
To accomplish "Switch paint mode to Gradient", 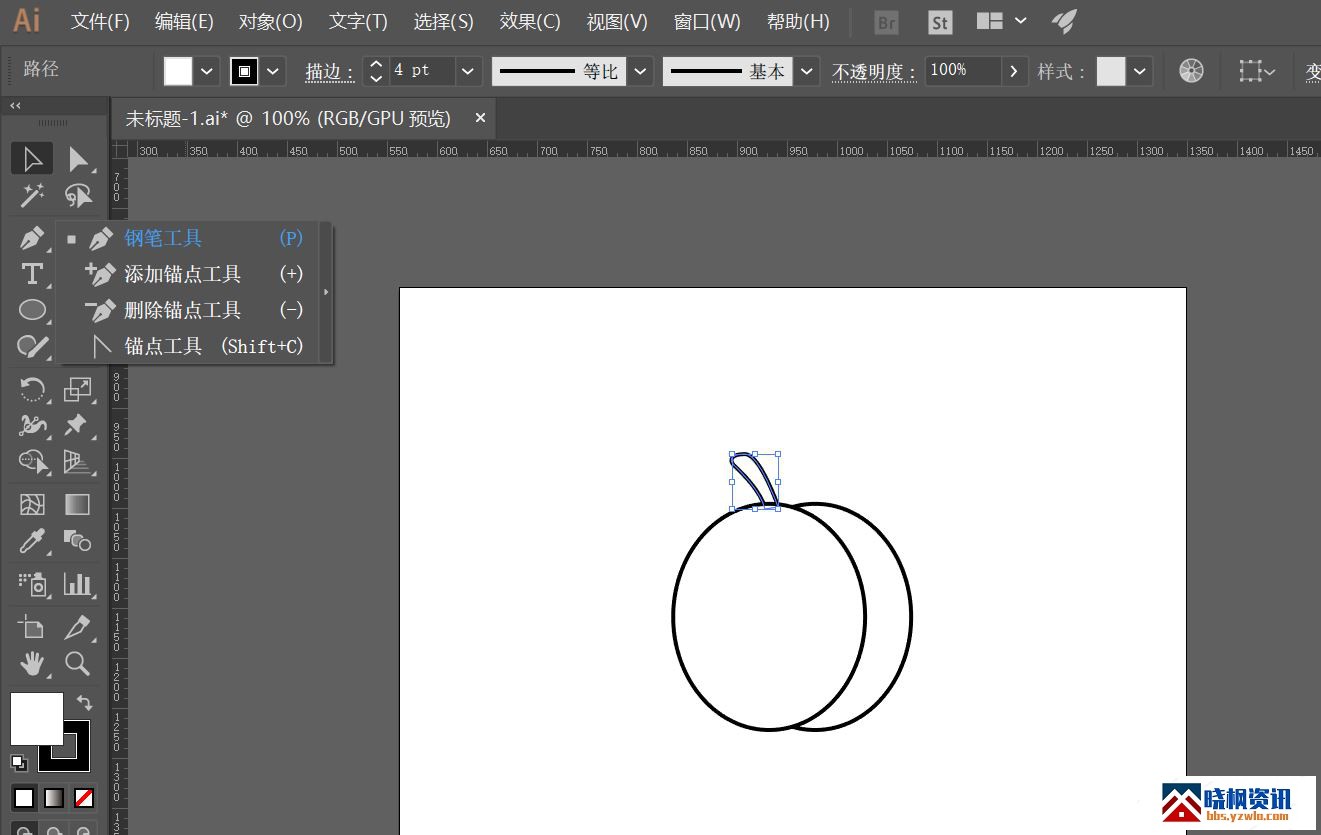I will tap(54, 798).
